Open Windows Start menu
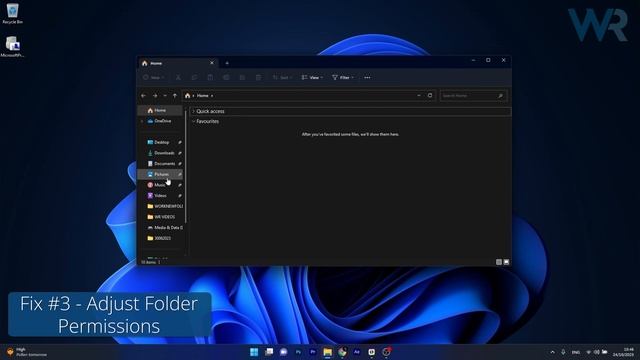This screenshot has width=640, height=360. (x=254, y=352)
